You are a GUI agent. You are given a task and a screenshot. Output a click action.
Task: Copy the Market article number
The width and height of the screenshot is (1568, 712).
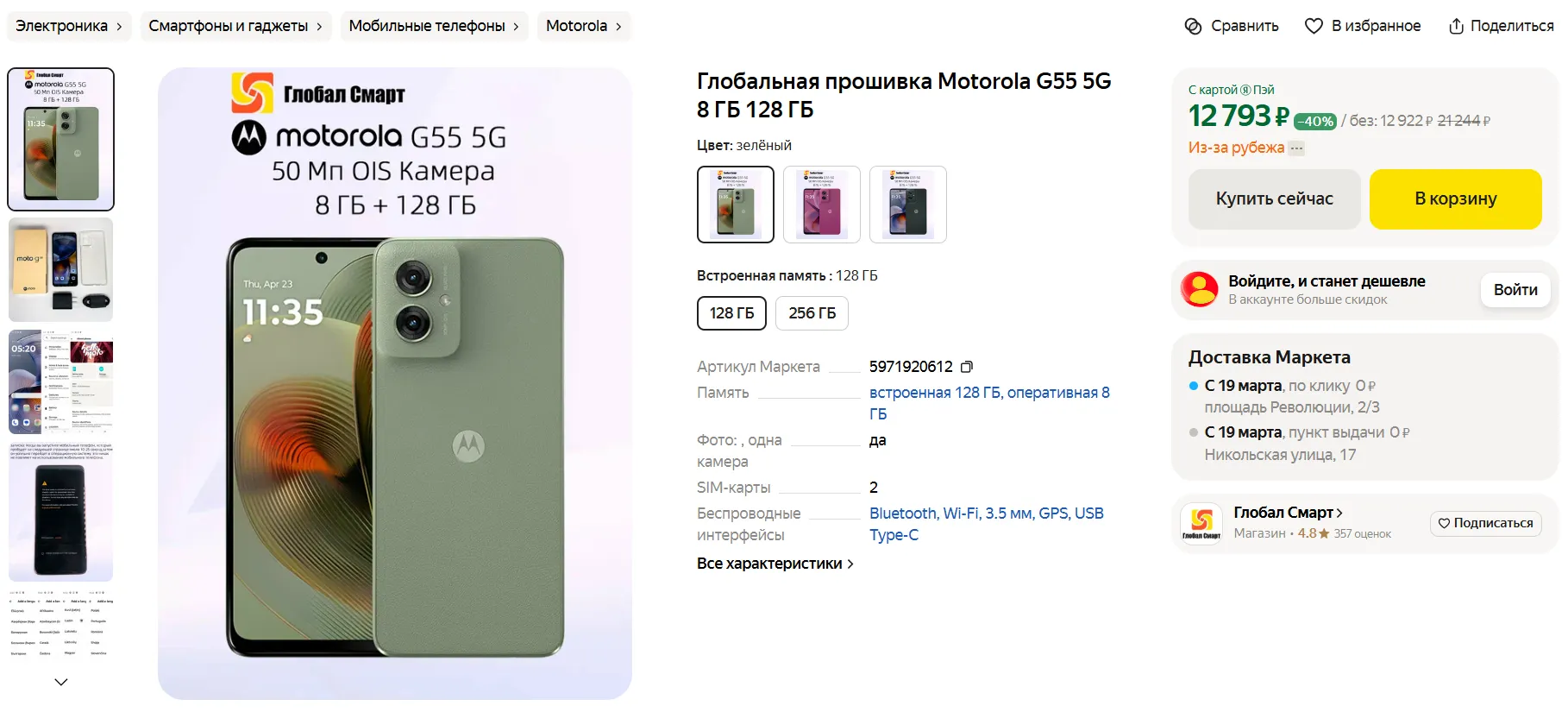967,367
